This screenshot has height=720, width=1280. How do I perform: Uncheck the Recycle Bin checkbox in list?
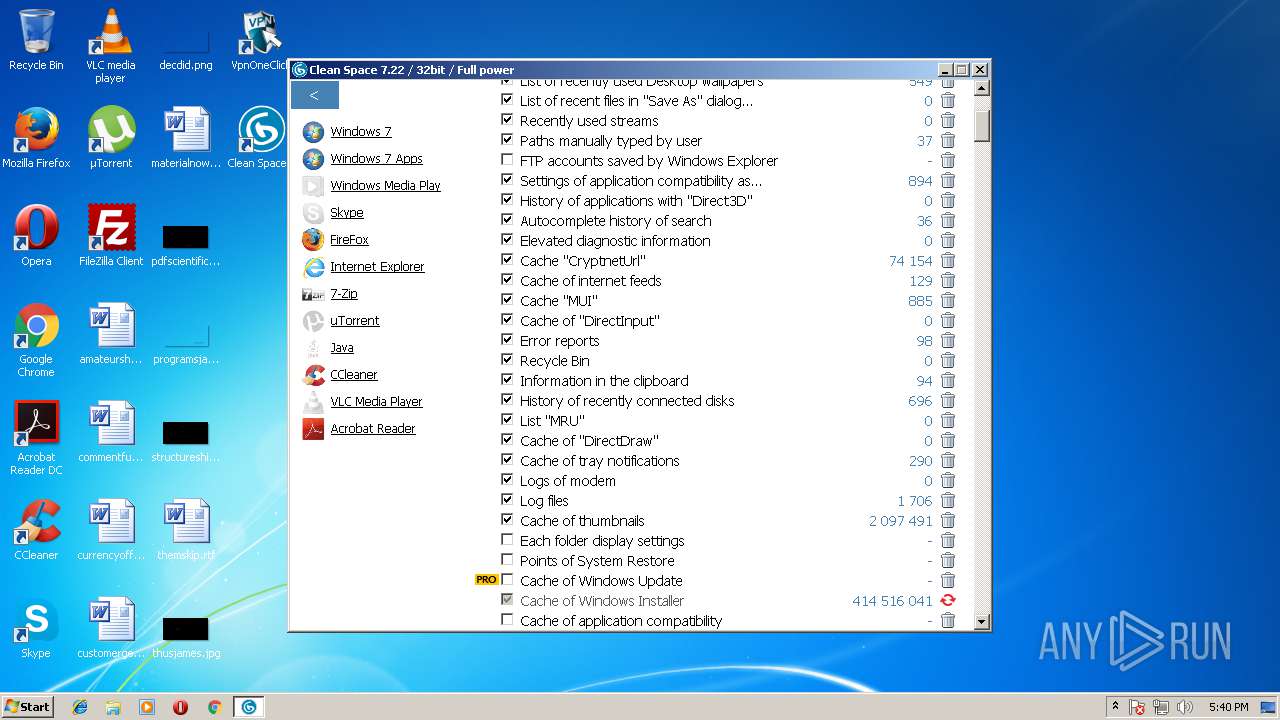coord(507,360)
